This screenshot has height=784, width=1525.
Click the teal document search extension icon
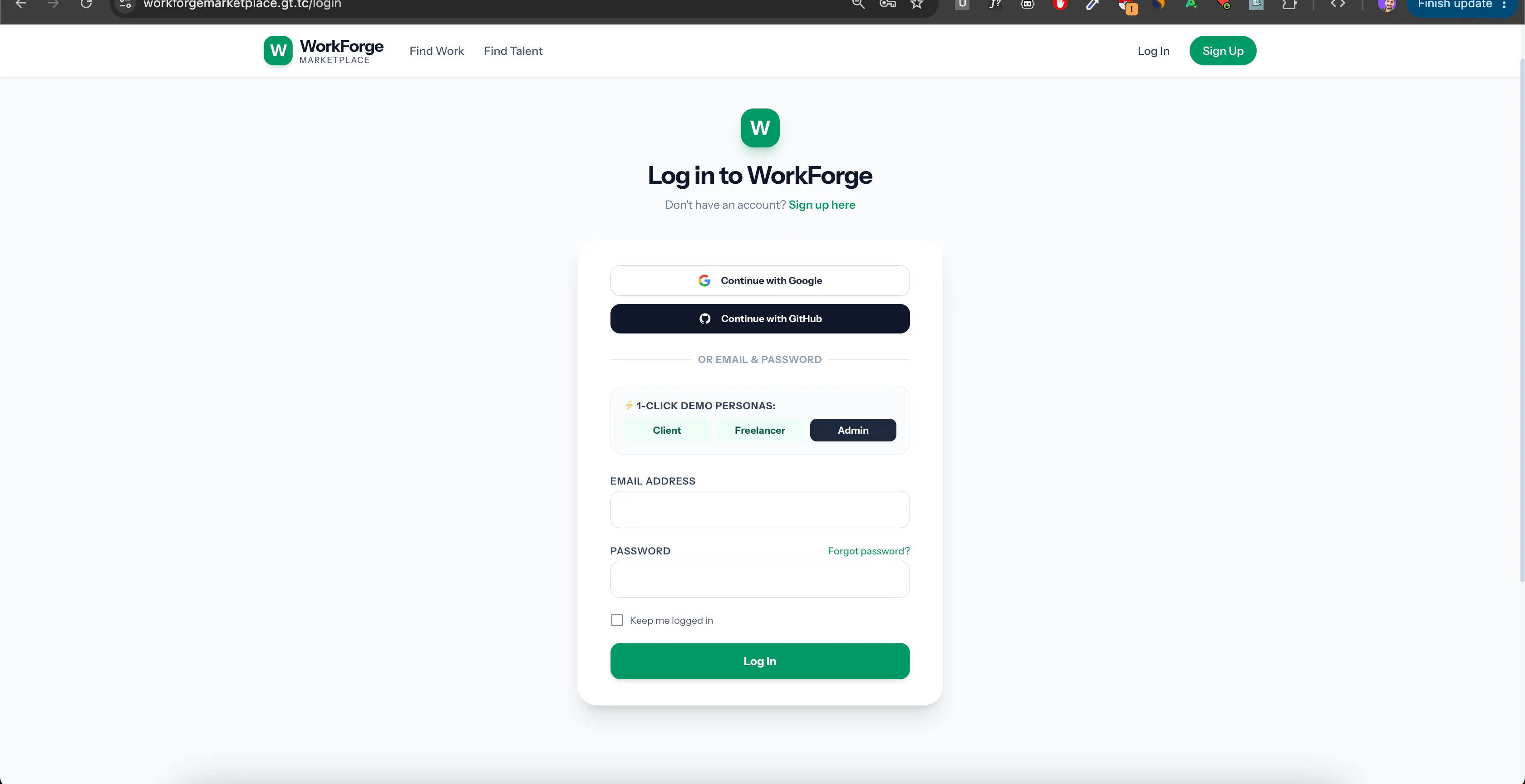point(1256,4)
